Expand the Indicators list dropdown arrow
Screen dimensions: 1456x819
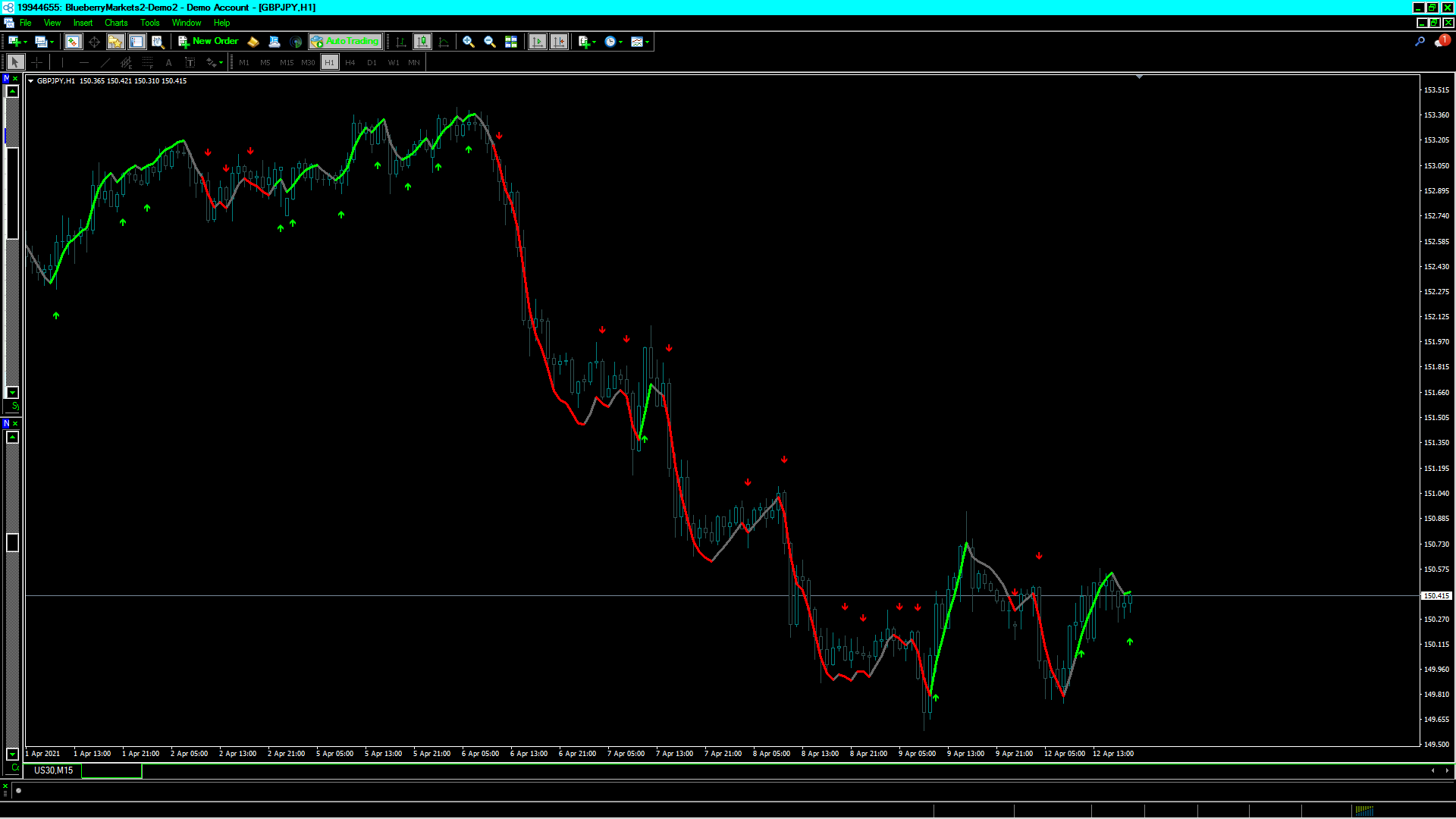point(595,42)
